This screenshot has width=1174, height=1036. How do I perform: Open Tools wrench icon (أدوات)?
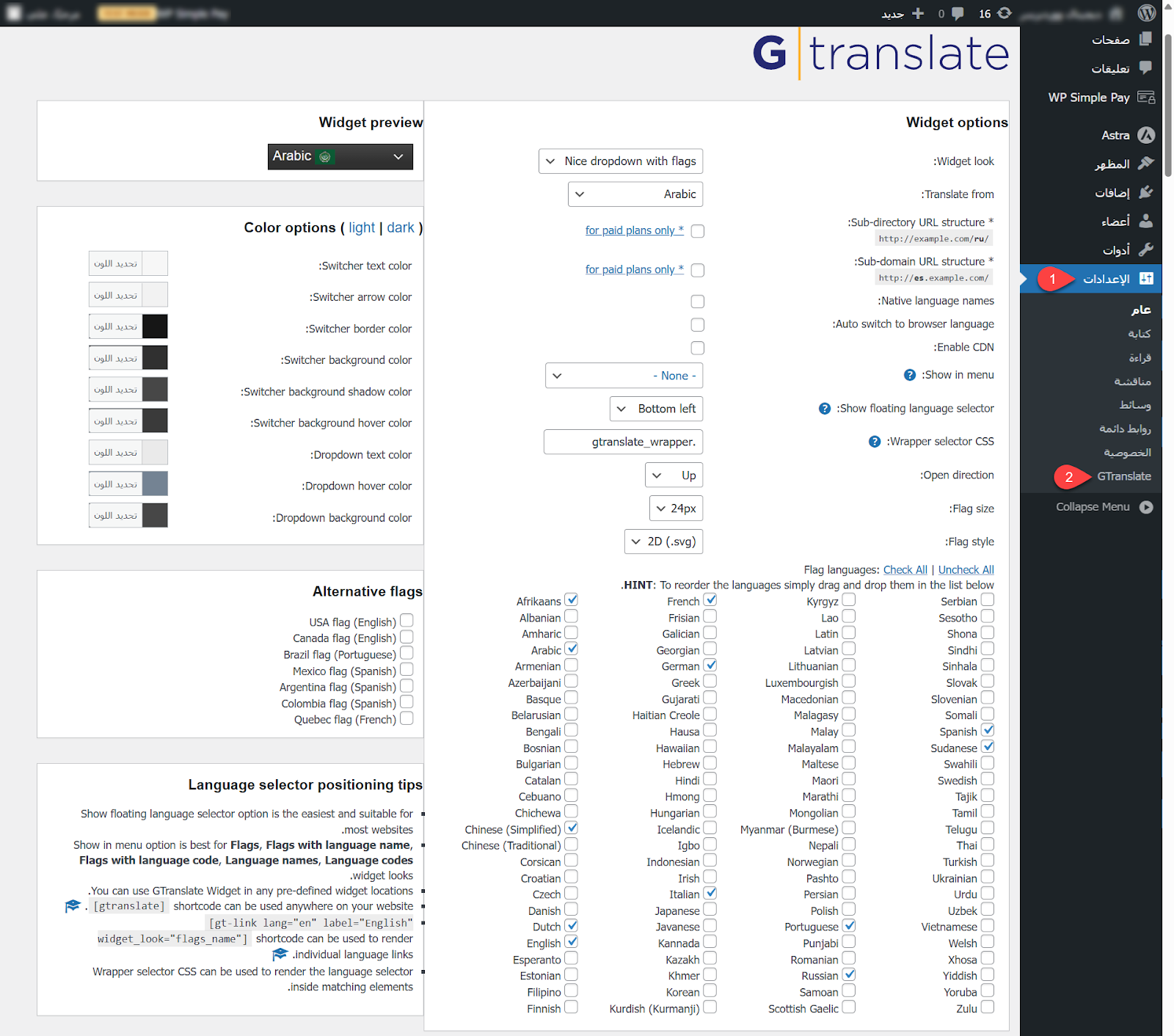tap(1146, 249)
